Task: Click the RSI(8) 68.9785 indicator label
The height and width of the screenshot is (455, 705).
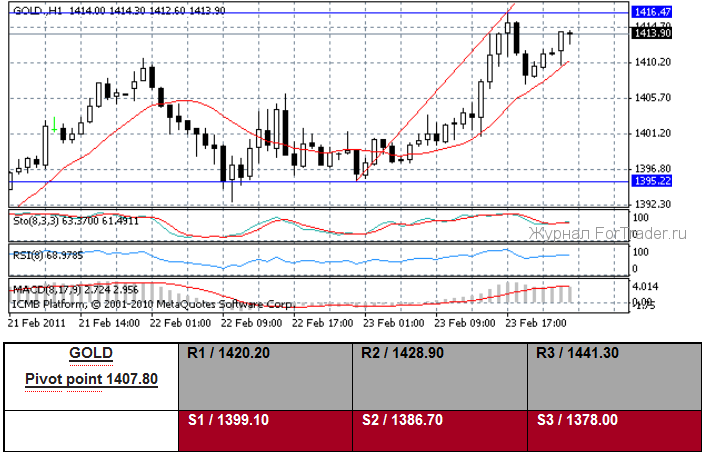Action: click(48, 255)
